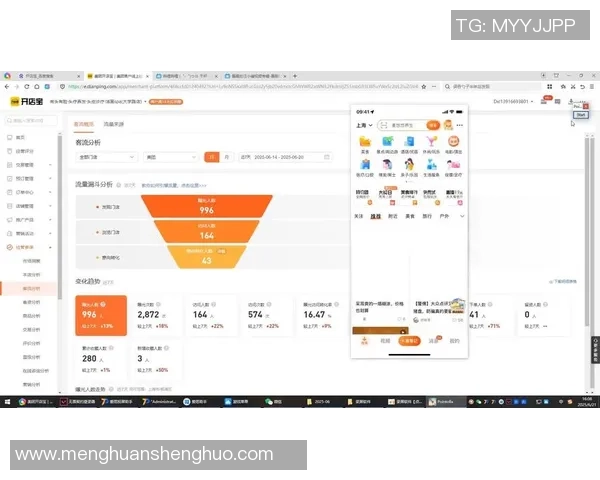
Task: Click info icon on the 280 card
Action: tap(111, 348)
